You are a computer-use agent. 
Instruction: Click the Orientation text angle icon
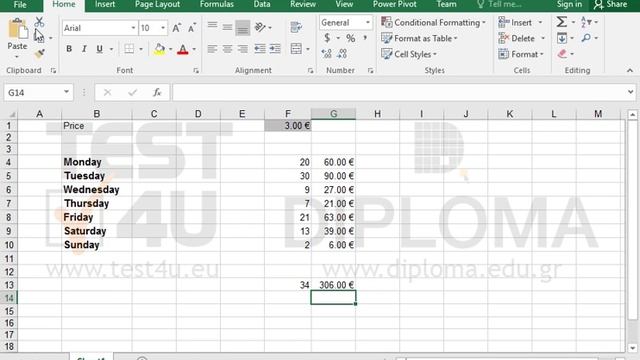260,27
